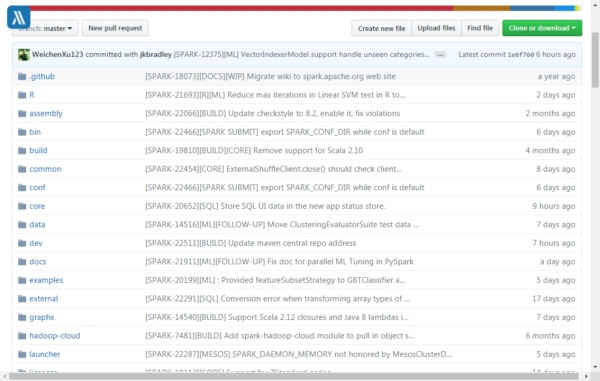Open SPARK-22066 checkstyle commit message
Viewport: 600px width, 381px height.
click(272, 114)
